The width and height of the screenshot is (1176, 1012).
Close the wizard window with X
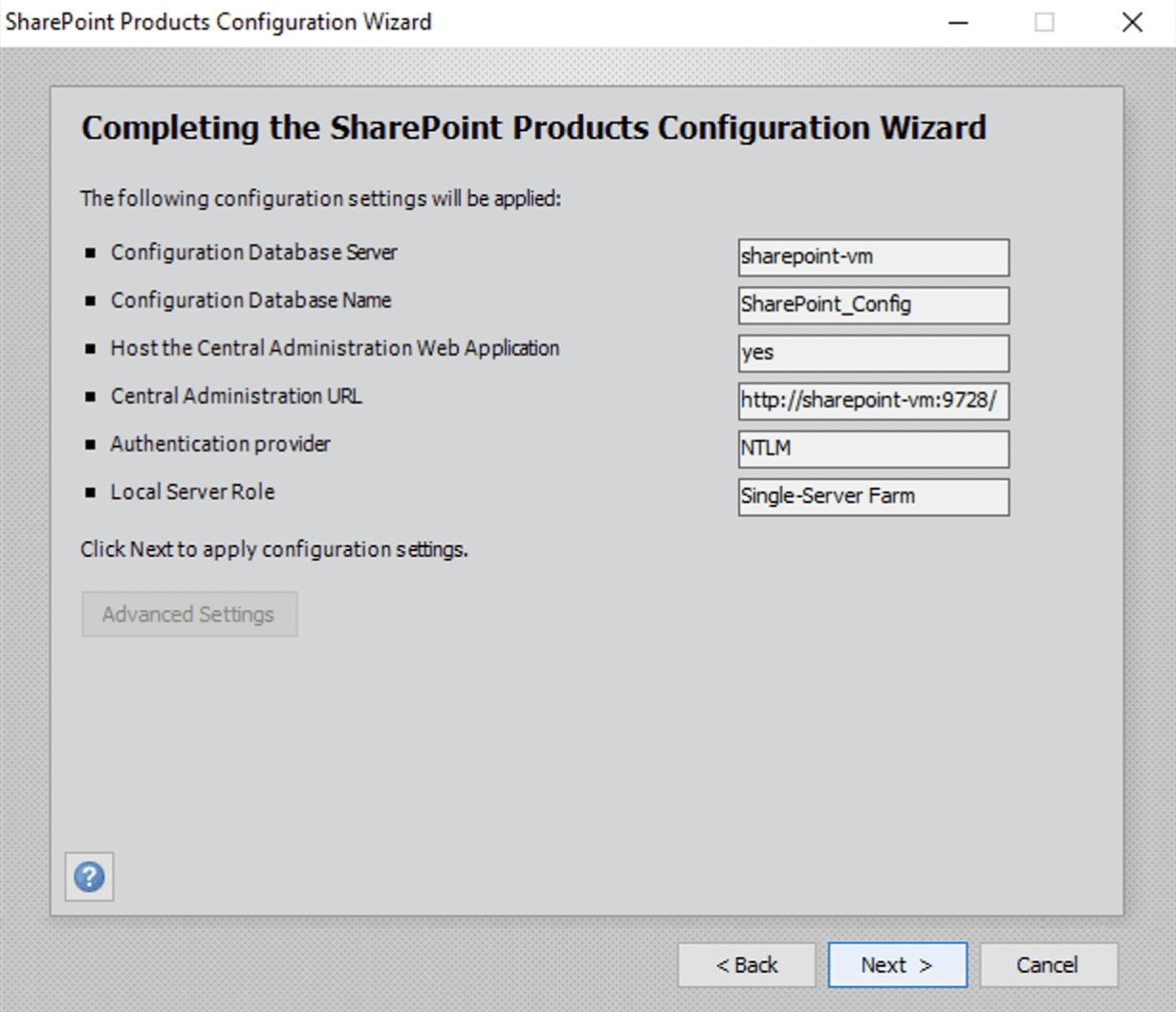[1132, 22]
